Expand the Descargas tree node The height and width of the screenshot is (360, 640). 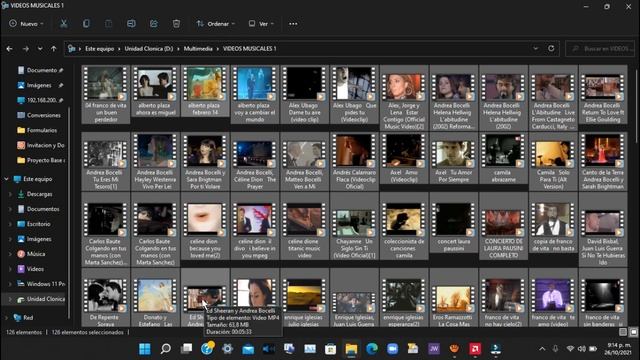click(11, 194)
